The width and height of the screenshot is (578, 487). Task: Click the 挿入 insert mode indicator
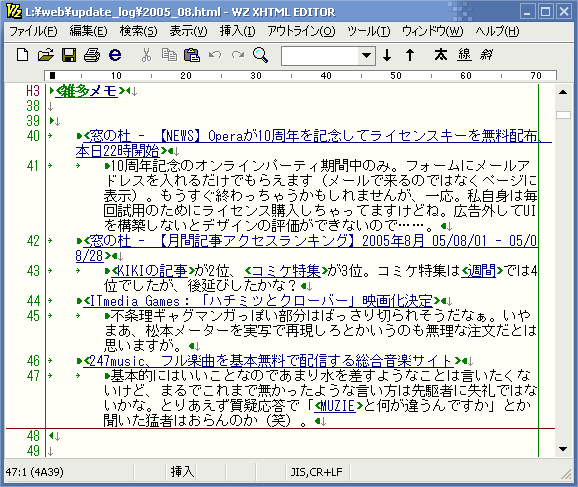182,472
